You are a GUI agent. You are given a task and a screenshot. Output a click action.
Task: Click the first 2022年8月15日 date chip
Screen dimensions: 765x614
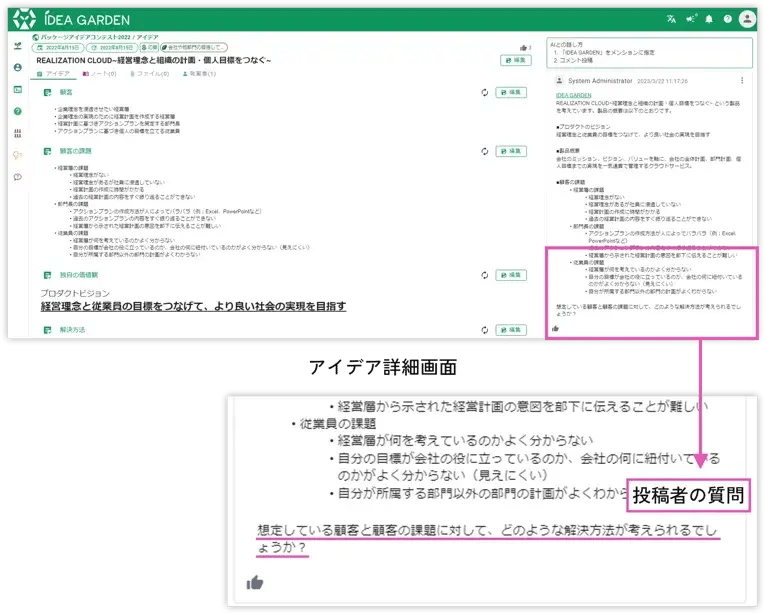coord(58,48)
